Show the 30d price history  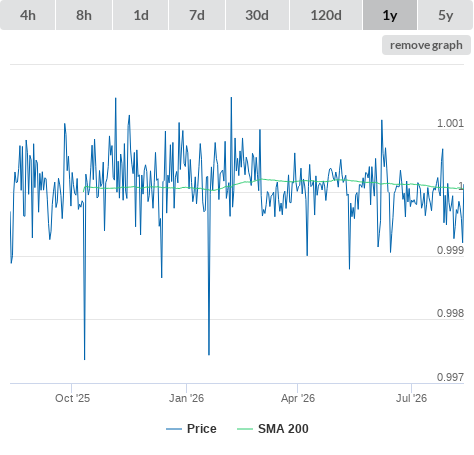tap(257, 15)
